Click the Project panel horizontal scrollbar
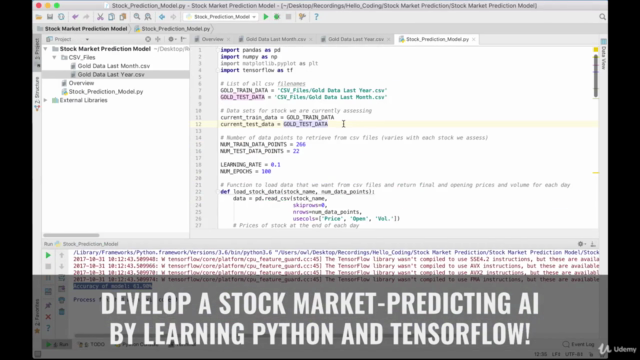The width and height of the screenshot is (640, 360). click(x=71, y=235)
